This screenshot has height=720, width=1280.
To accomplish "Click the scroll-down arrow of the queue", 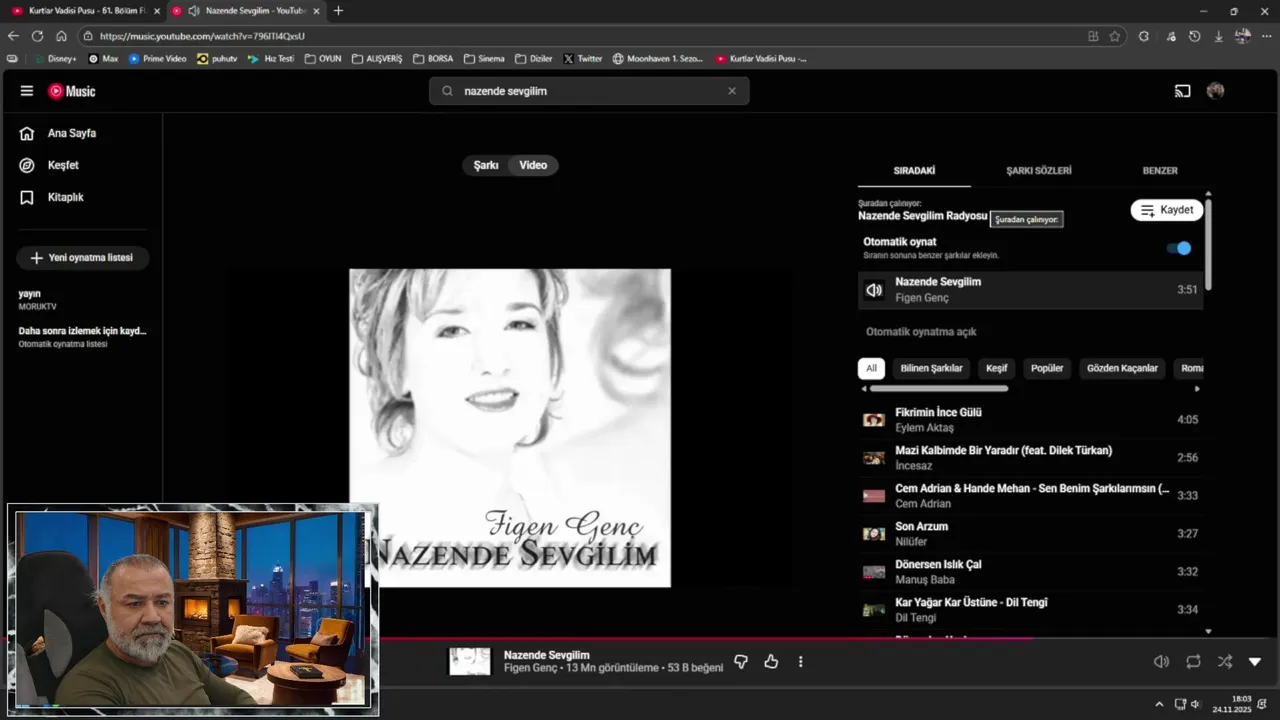I will (1208, 632).
